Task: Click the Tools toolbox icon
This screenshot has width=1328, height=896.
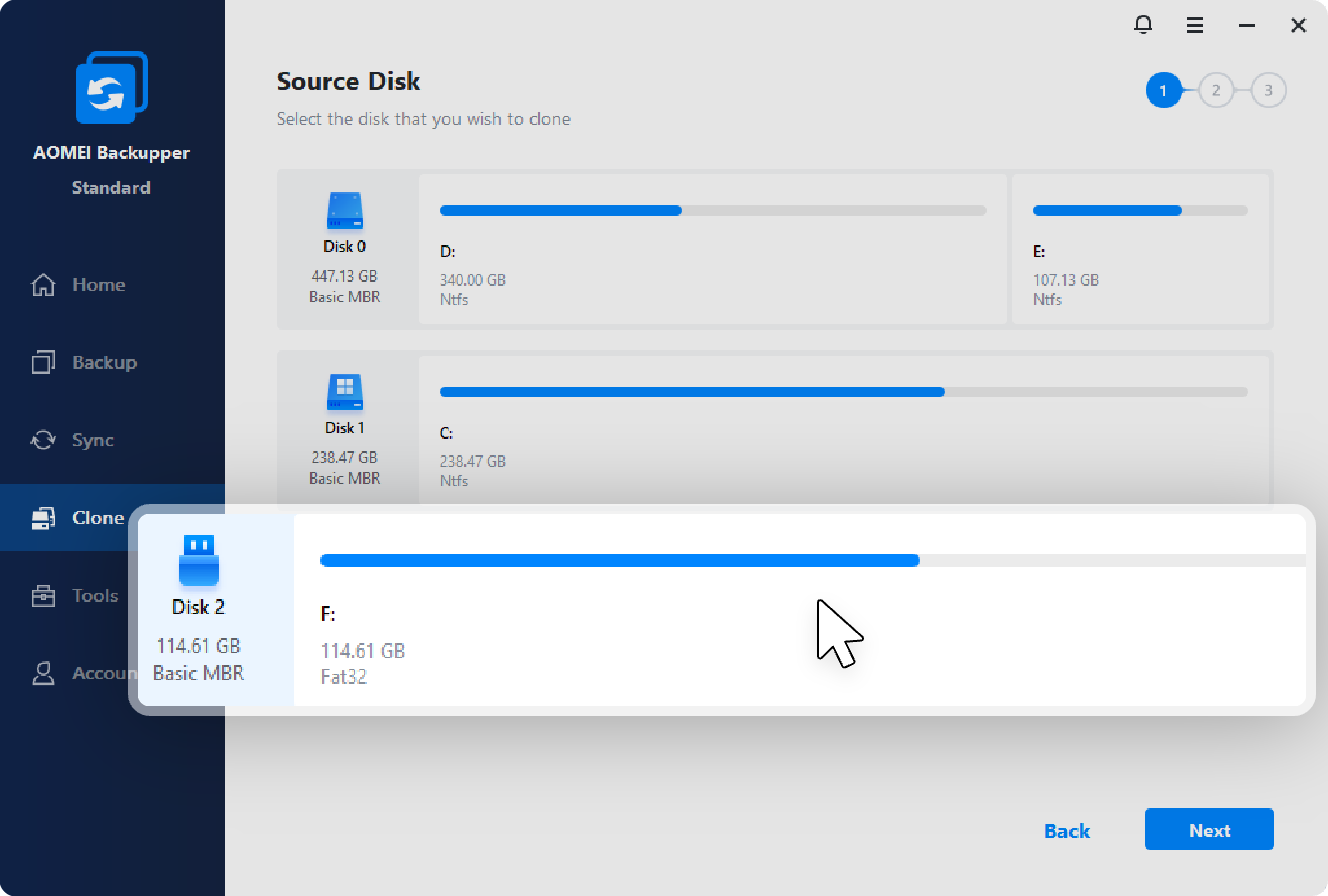Action: coord(43,596)
